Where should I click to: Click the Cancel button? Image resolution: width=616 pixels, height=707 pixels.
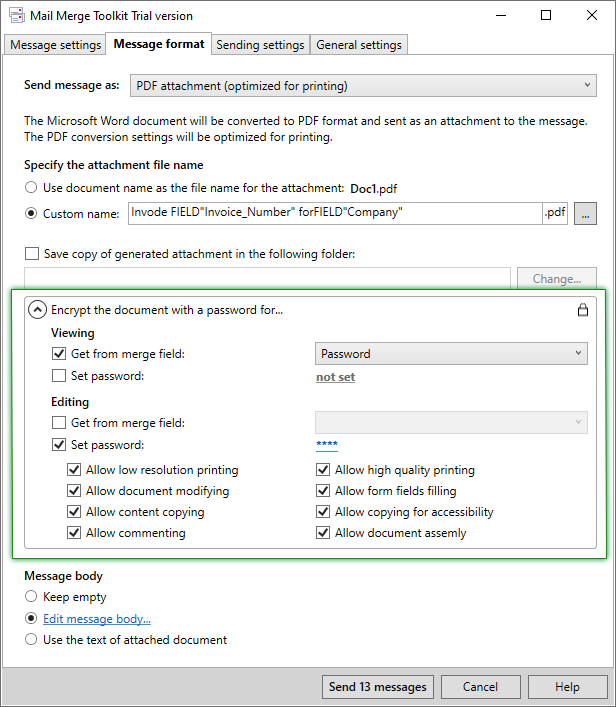coord(480,687)
